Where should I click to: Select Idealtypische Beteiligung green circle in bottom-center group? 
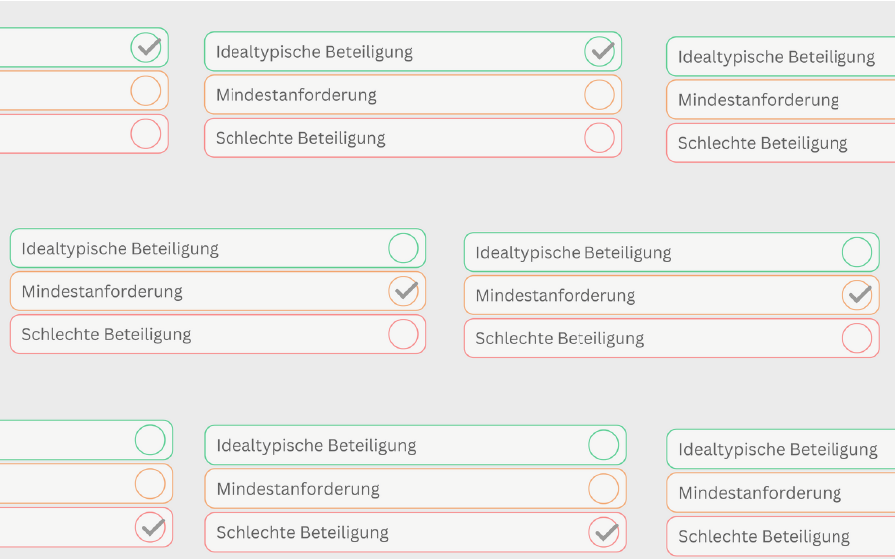click(x=604, y=445)
